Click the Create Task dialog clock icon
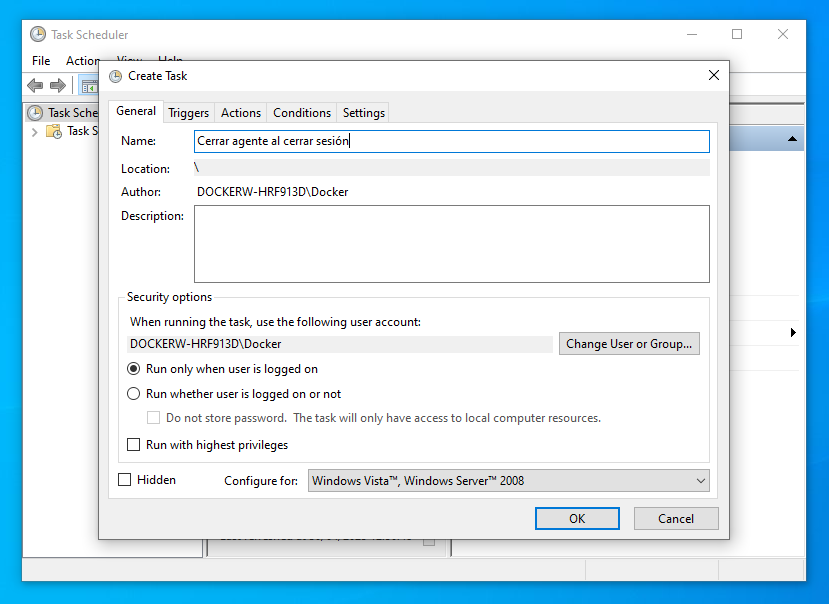829x604 pixels. (x=116, y=76)
